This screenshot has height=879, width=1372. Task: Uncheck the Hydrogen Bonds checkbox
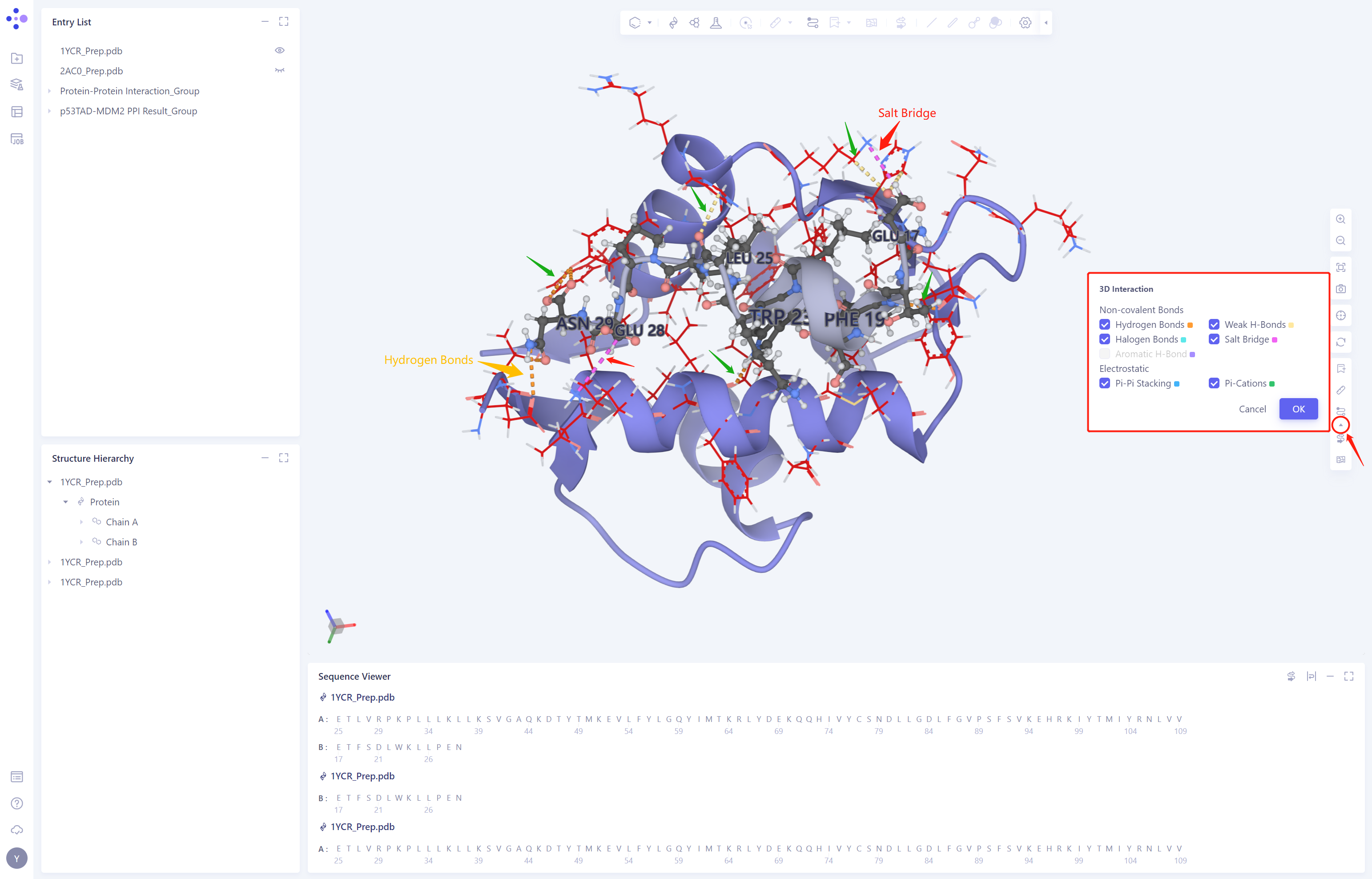tap(1105, 324)
